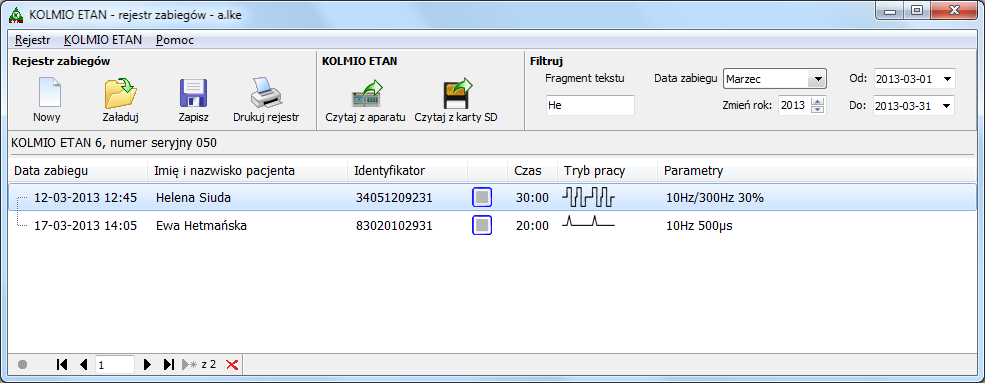Viewport: 985px width, 383px height.
Task: Print the register with Drukuj rejestr
Action: pos(266,99)
